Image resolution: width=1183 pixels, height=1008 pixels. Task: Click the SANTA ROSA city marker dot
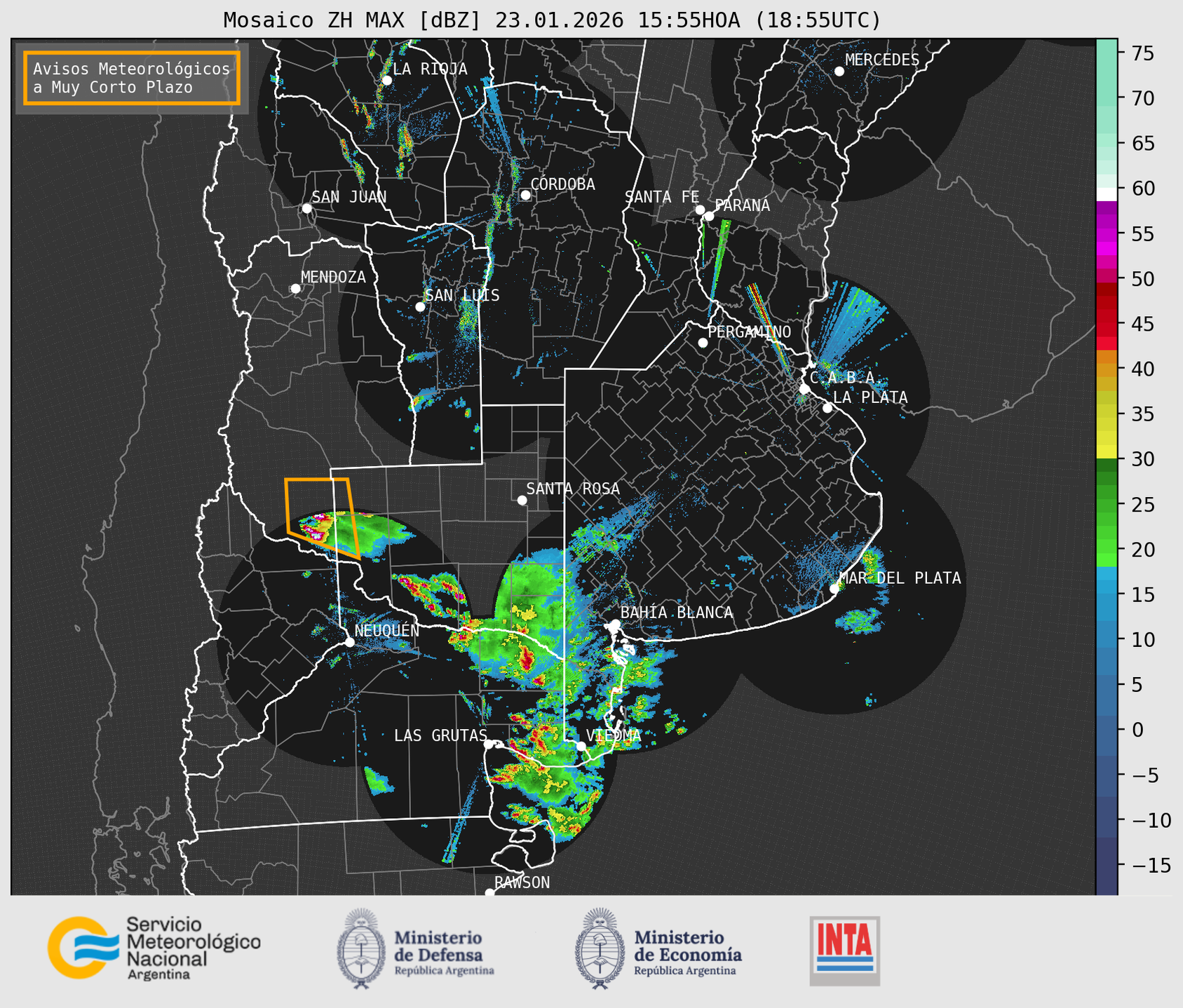tap(522, 500)
